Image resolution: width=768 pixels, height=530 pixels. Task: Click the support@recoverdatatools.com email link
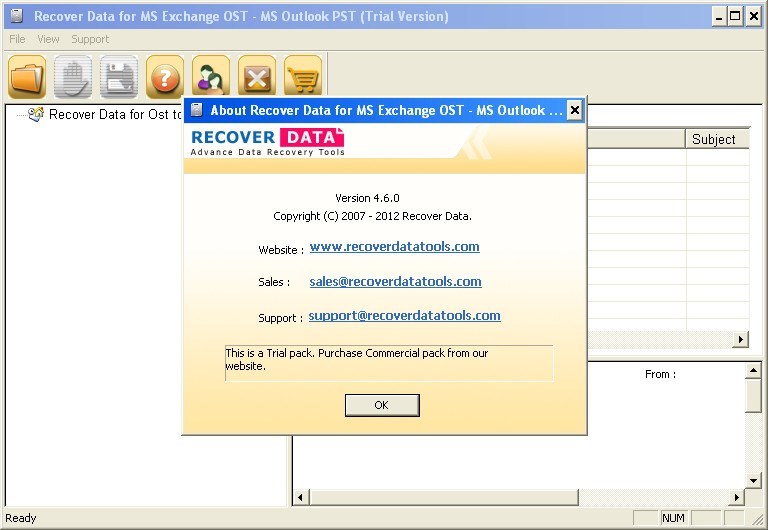405,315
